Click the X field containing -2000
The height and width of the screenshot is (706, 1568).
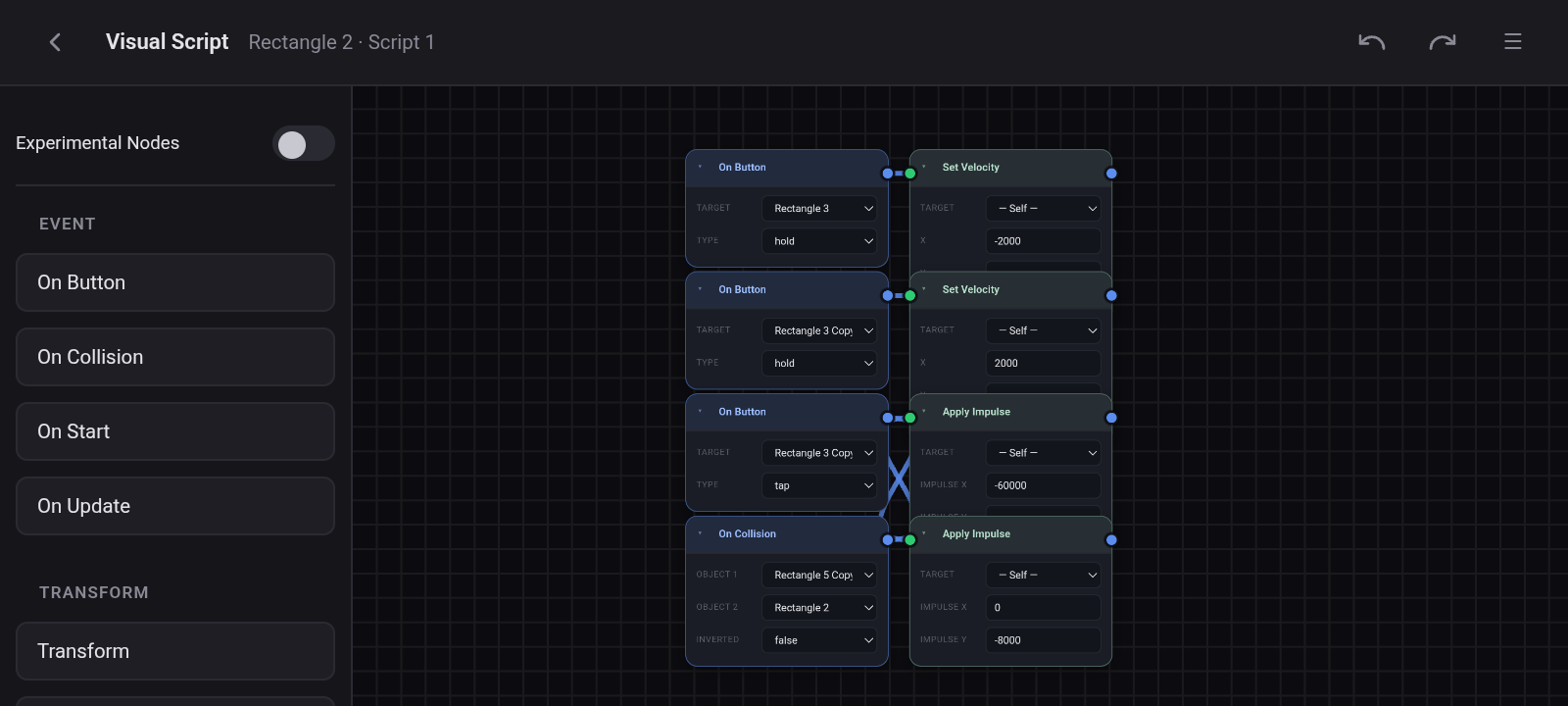click(x=1043, y=240)
